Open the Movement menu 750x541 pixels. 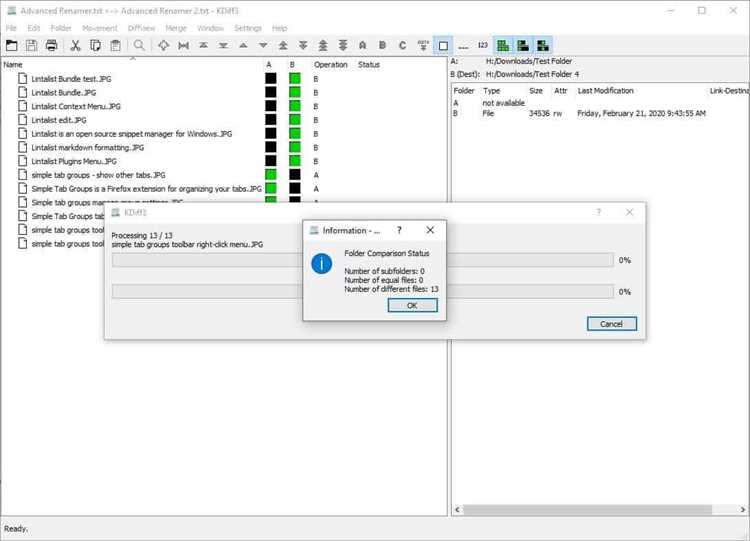pyautogui.click(x=99, y=28)
